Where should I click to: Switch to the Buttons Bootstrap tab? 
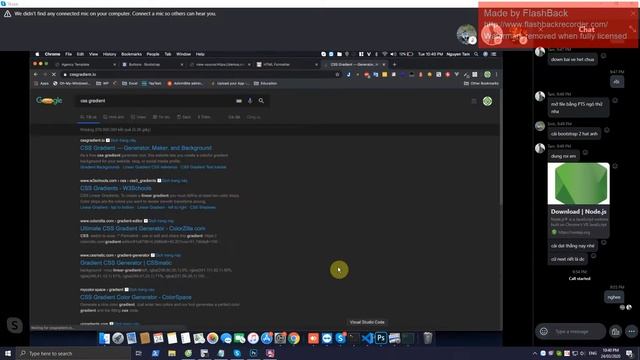[152, 64]
